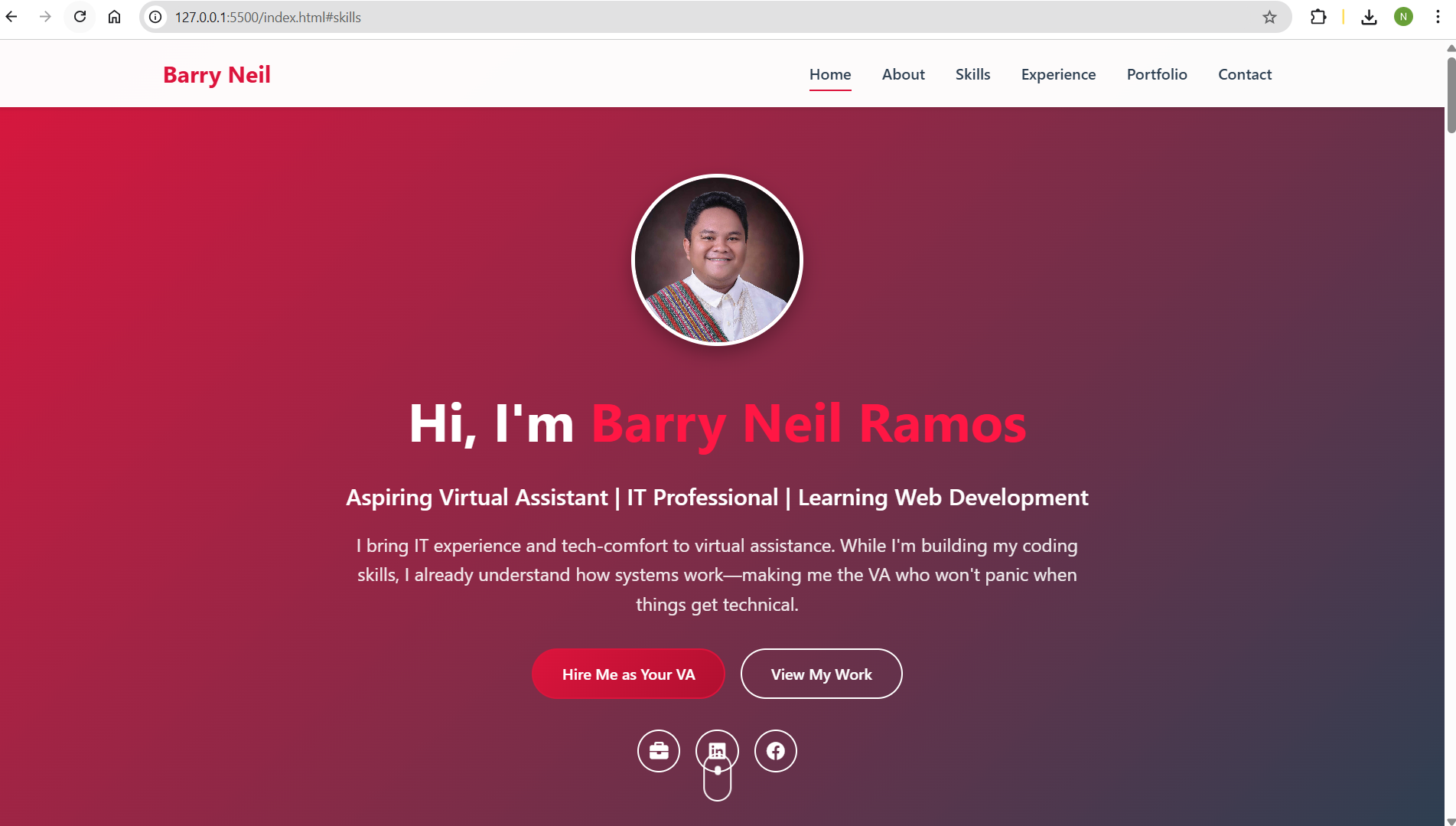The width and height of the screenshot is (1456, 826).
Task: Open the Contact nav item
Action: click(1245, 74)
